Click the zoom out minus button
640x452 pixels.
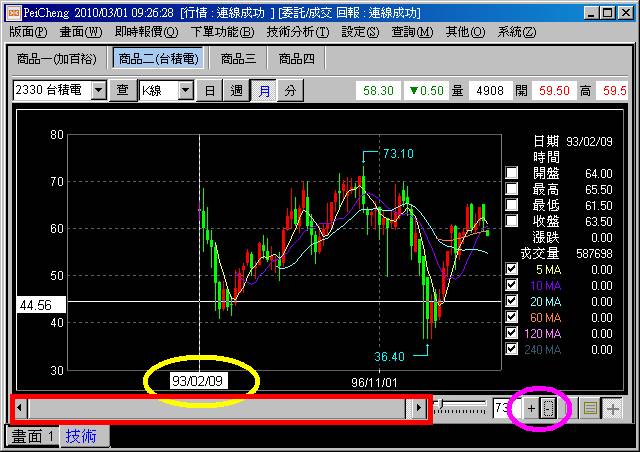(547, 408)
